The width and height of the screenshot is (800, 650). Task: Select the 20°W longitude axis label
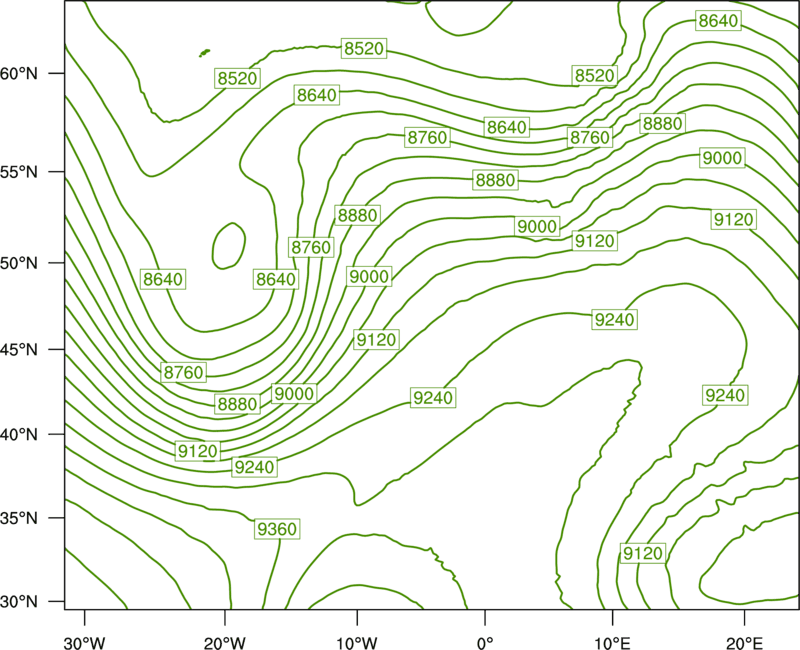coord(224,643)
